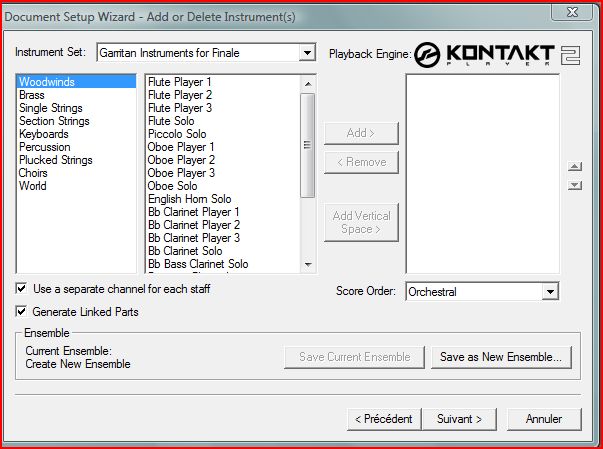
Task: Expand the Score Order dropdown
Action: (x=550, y=291)
